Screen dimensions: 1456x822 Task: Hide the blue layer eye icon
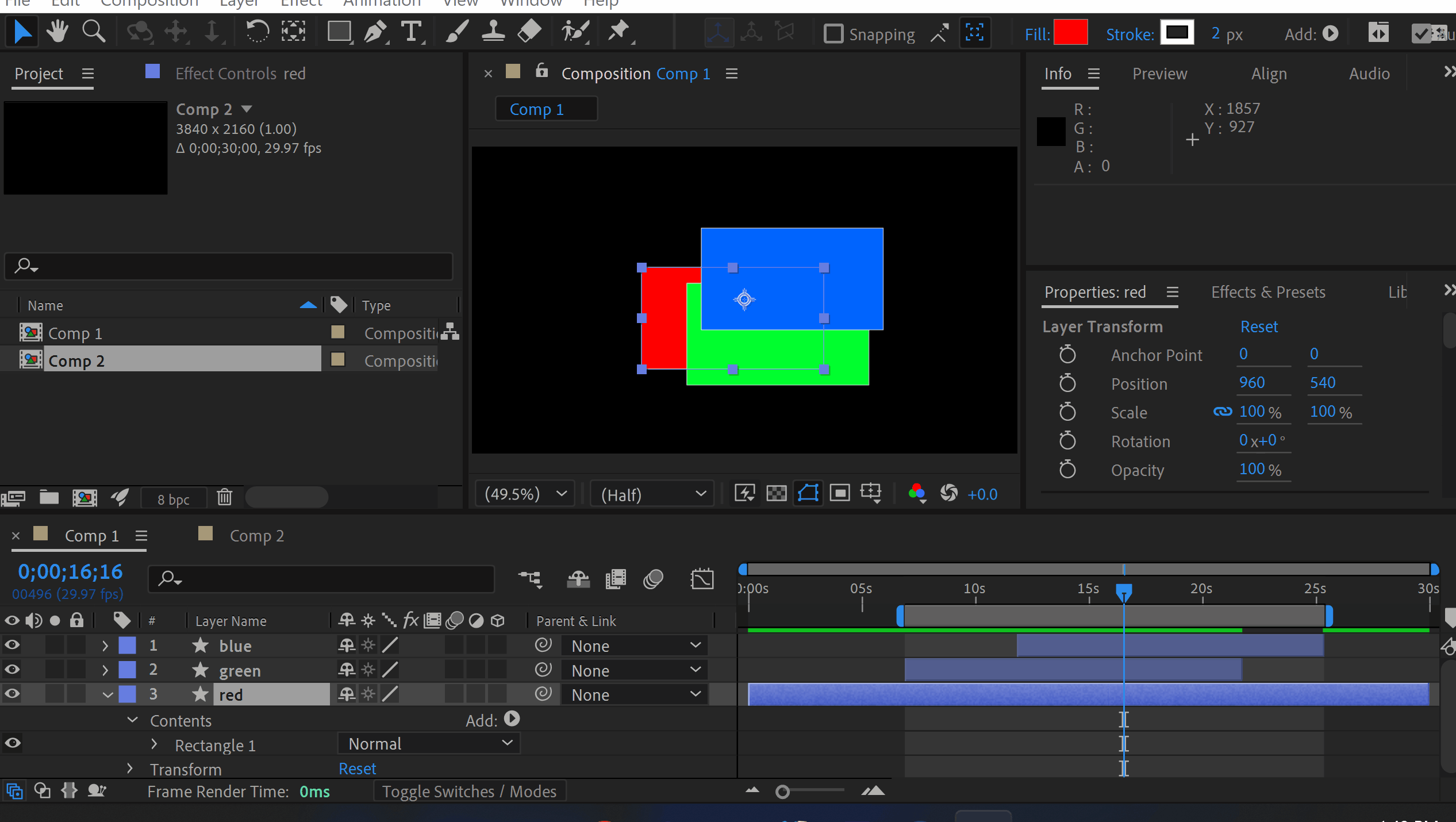click(x=12, y=646)
